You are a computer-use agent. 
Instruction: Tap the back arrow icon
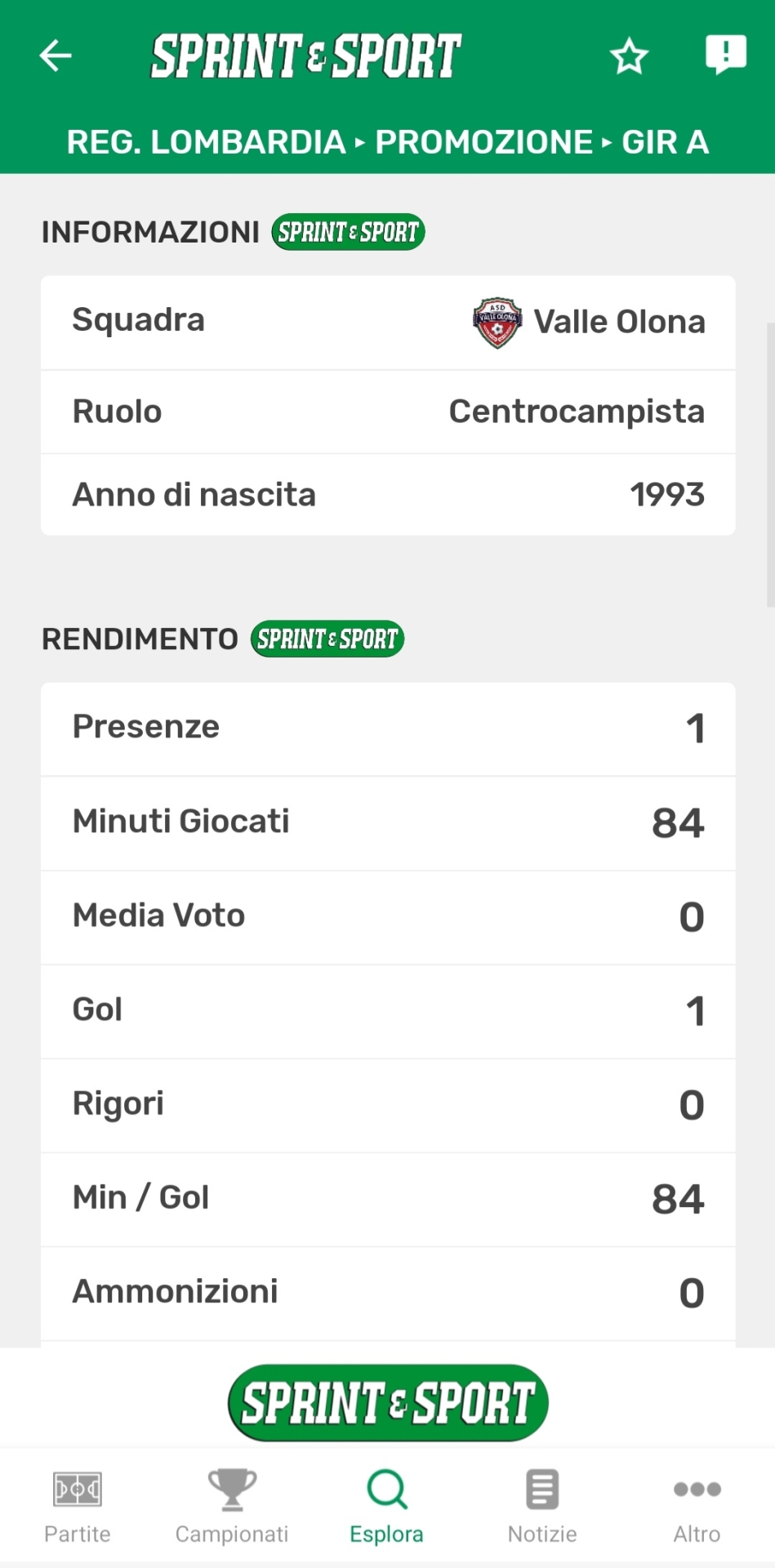pos(56,56)
